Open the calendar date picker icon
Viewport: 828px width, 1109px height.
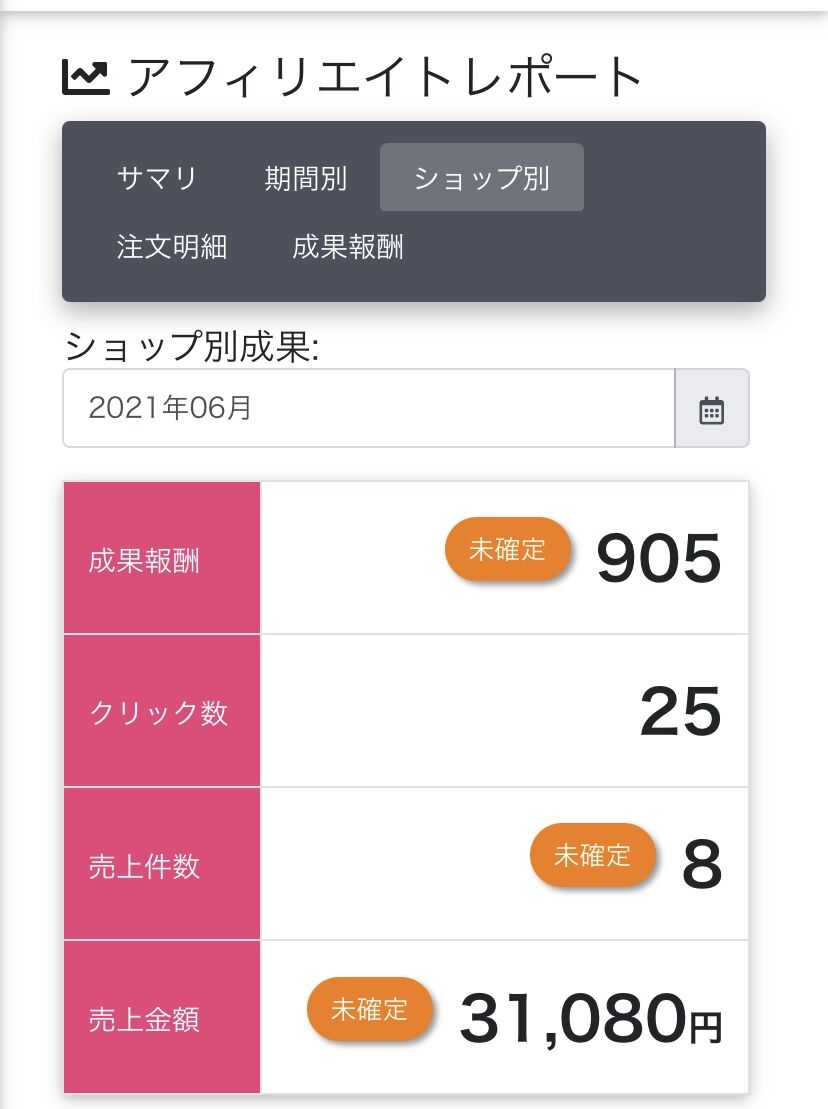pyautogui.click(x=711, y=409)
